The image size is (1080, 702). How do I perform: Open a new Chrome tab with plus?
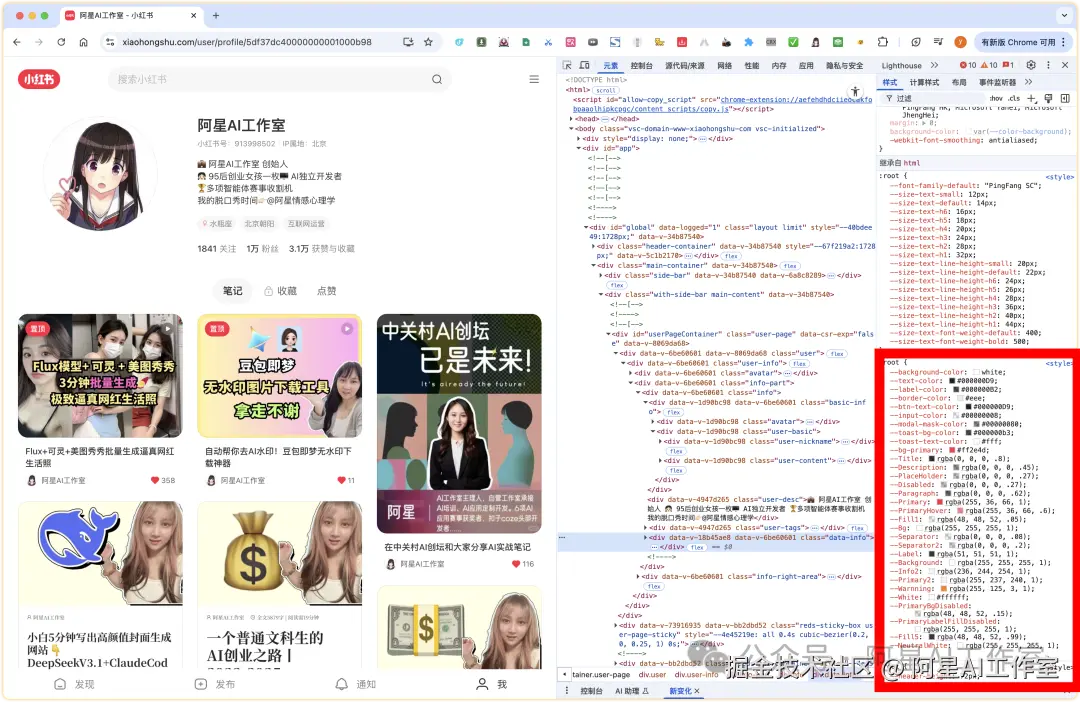click(x=216, y=15)
